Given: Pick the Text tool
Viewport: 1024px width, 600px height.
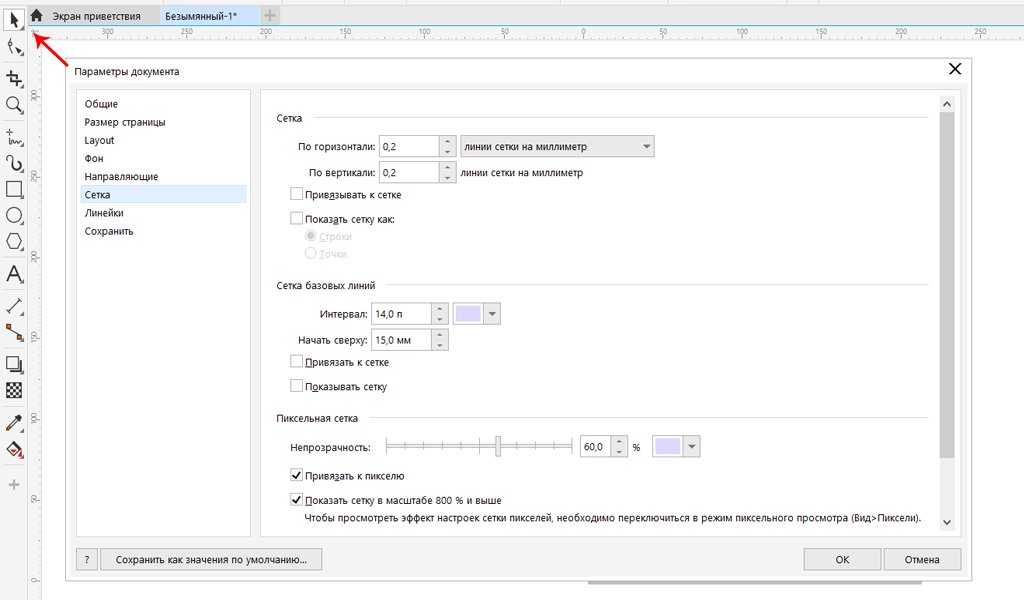Looking at the screenshot, I should pyautogui.click(x=14, y=274).
